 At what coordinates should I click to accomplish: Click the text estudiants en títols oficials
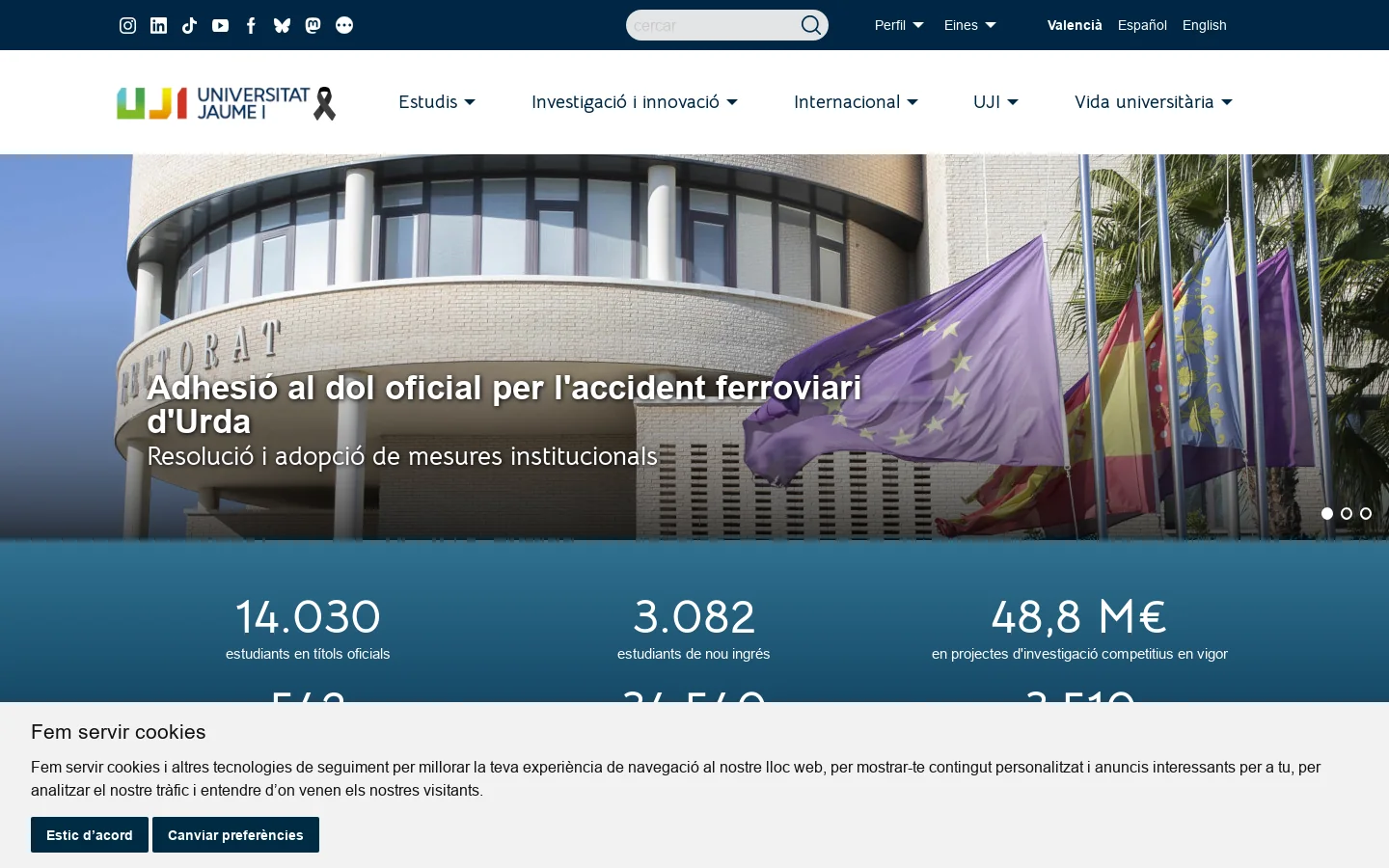(308, 654)
